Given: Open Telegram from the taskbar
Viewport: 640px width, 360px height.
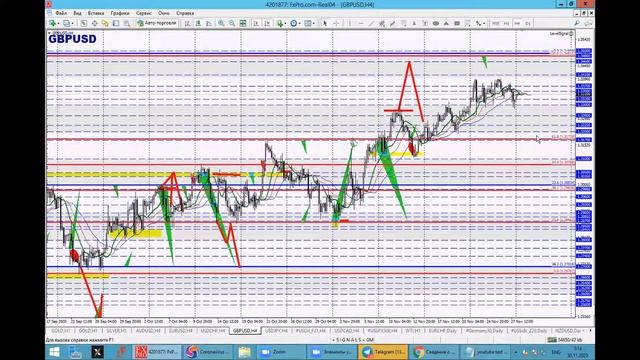Looking at the screenshot, I should (x=383, y=352).
